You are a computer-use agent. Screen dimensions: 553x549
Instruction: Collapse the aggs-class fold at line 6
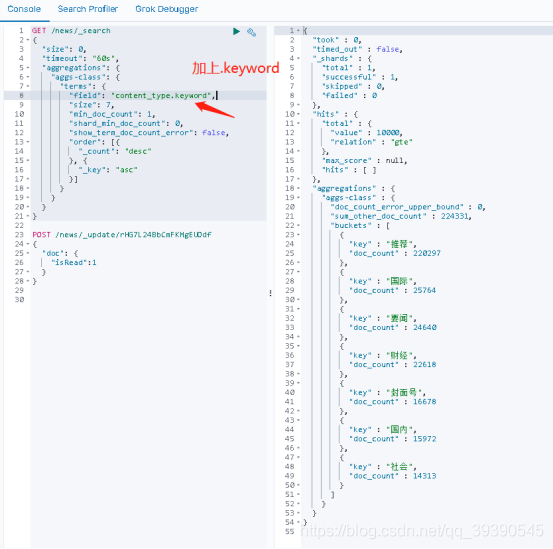28,77
